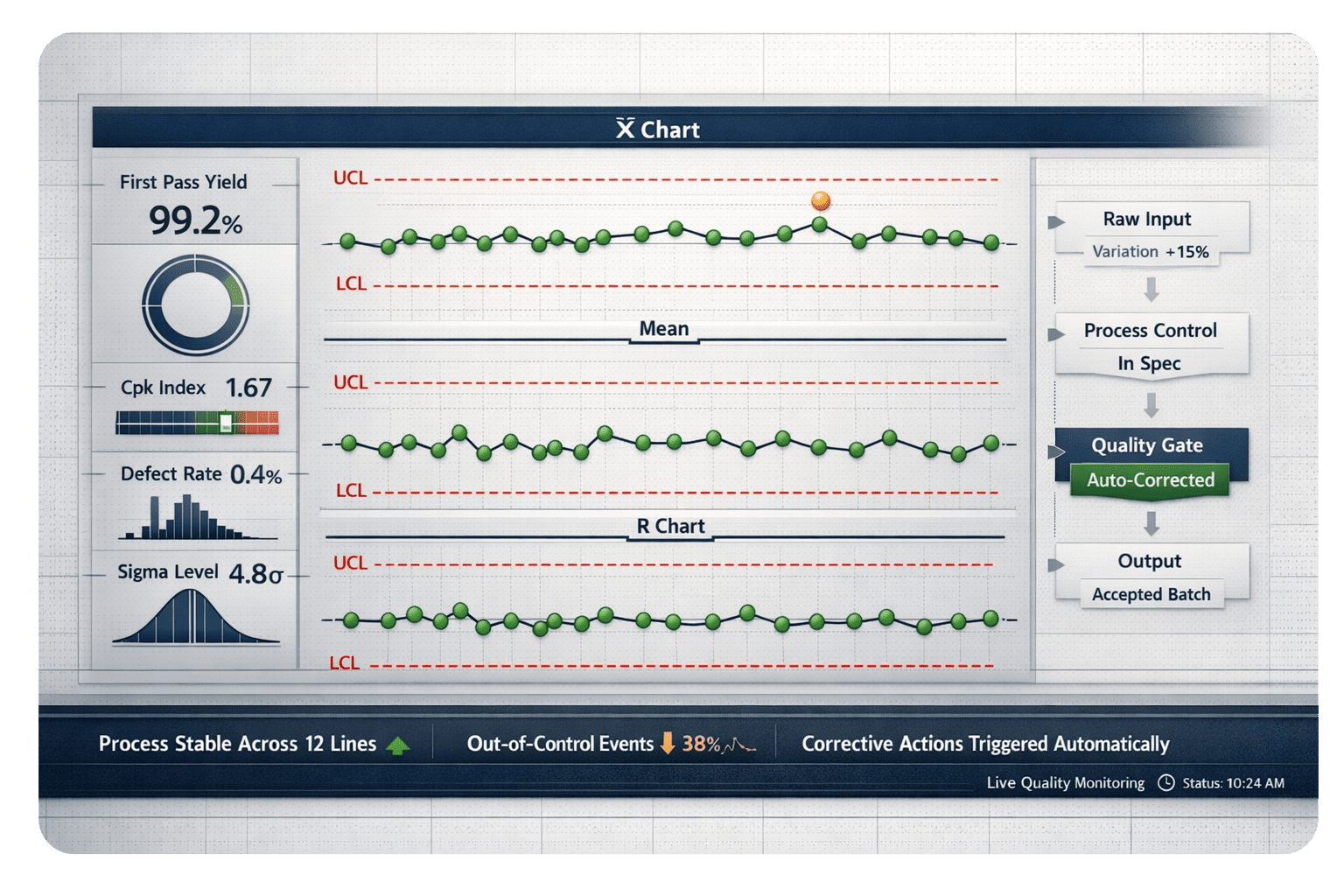Click the down arrow below Process Control box
1344x896 pixels.
[x=1151, y=405]
